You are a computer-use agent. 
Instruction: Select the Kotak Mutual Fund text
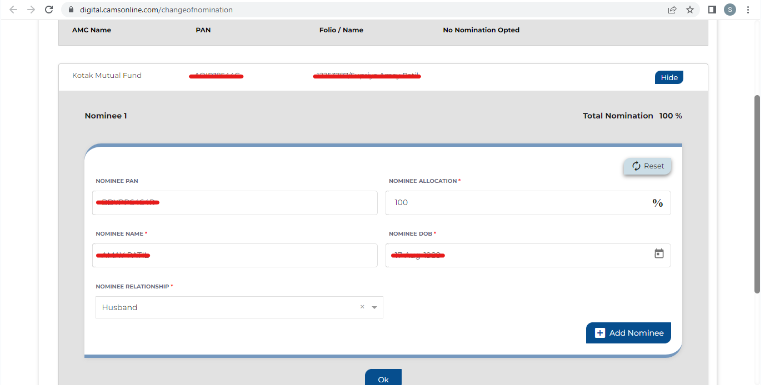tap(107, 75)
